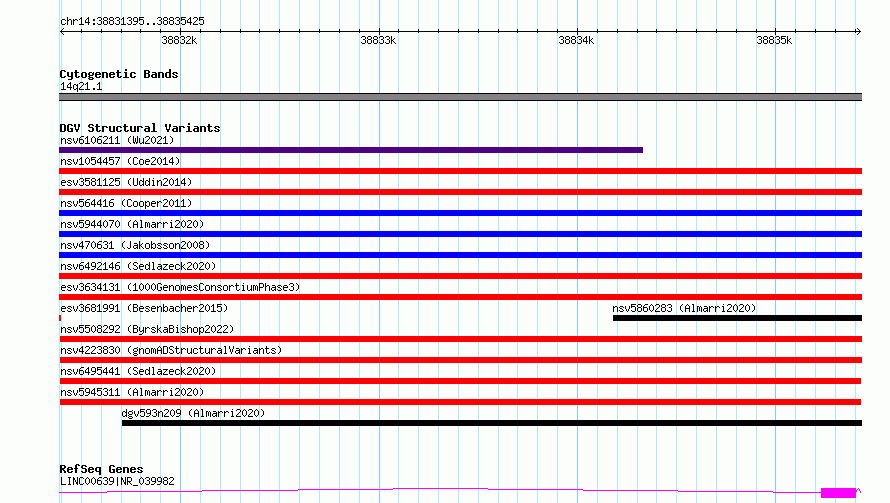Viewport: 890px width, 503px height.
Task: Open the RefSeq Genes track title
Action: click(101, 469)
